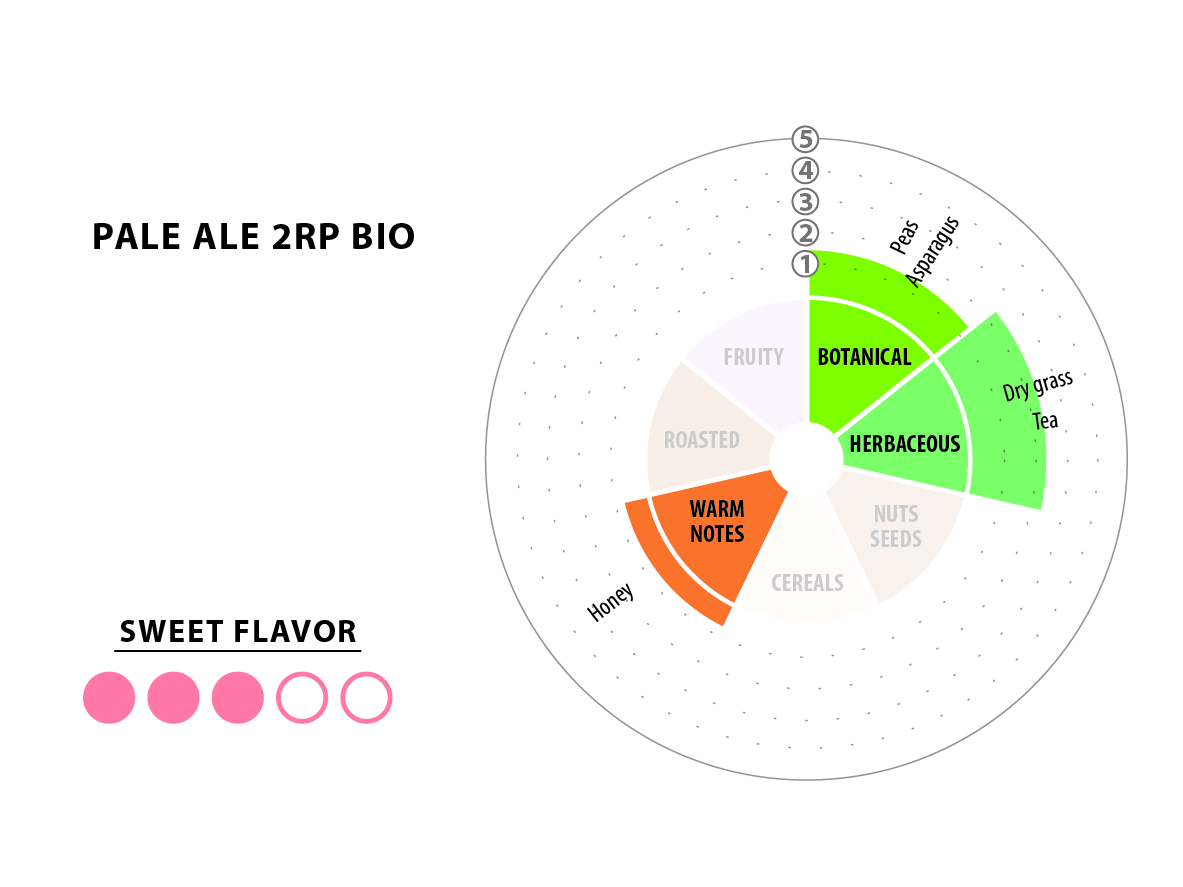The height and width of the screenshot is (887, 1183).
Task: Click the circled number 3 scale marker
Action: 805,202
